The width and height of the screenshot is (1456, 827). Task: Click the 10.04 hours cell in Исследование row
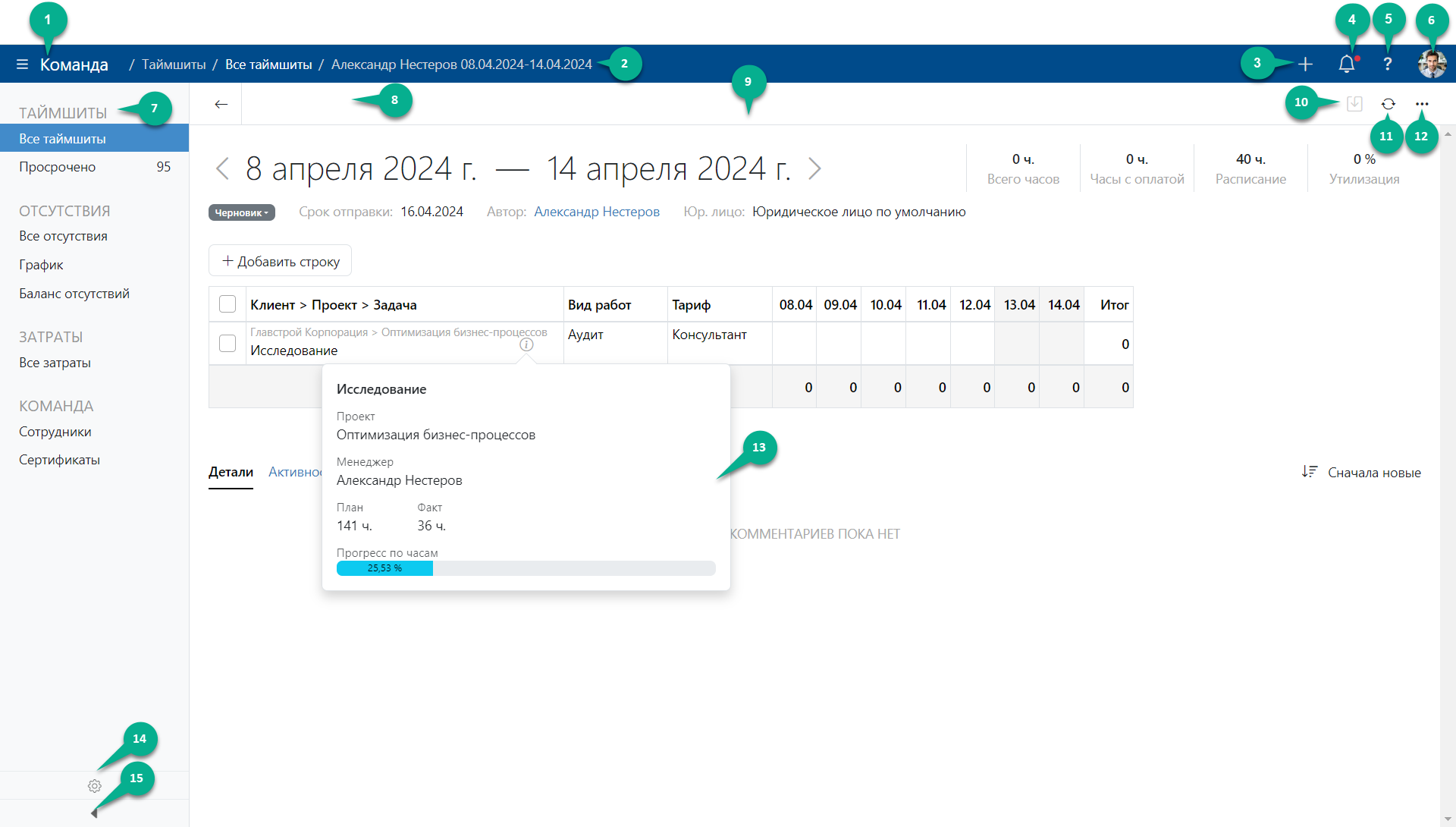[883, 344]
